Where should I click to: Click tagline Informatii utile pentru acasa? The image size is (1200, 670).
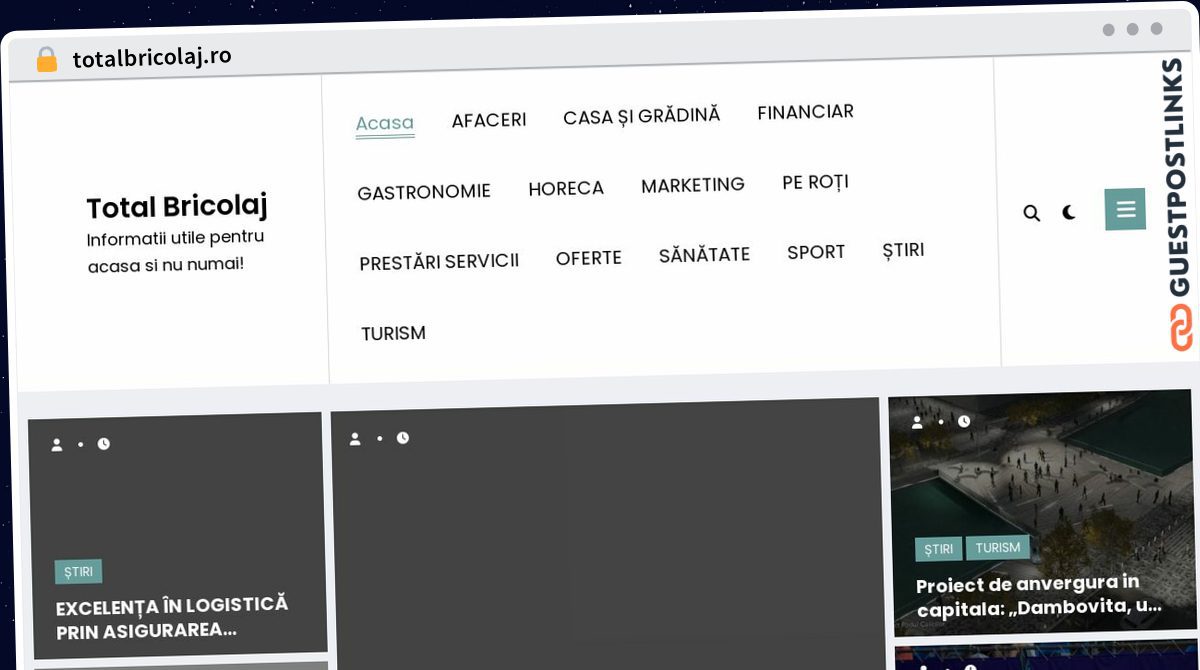(x=175, y=252)
